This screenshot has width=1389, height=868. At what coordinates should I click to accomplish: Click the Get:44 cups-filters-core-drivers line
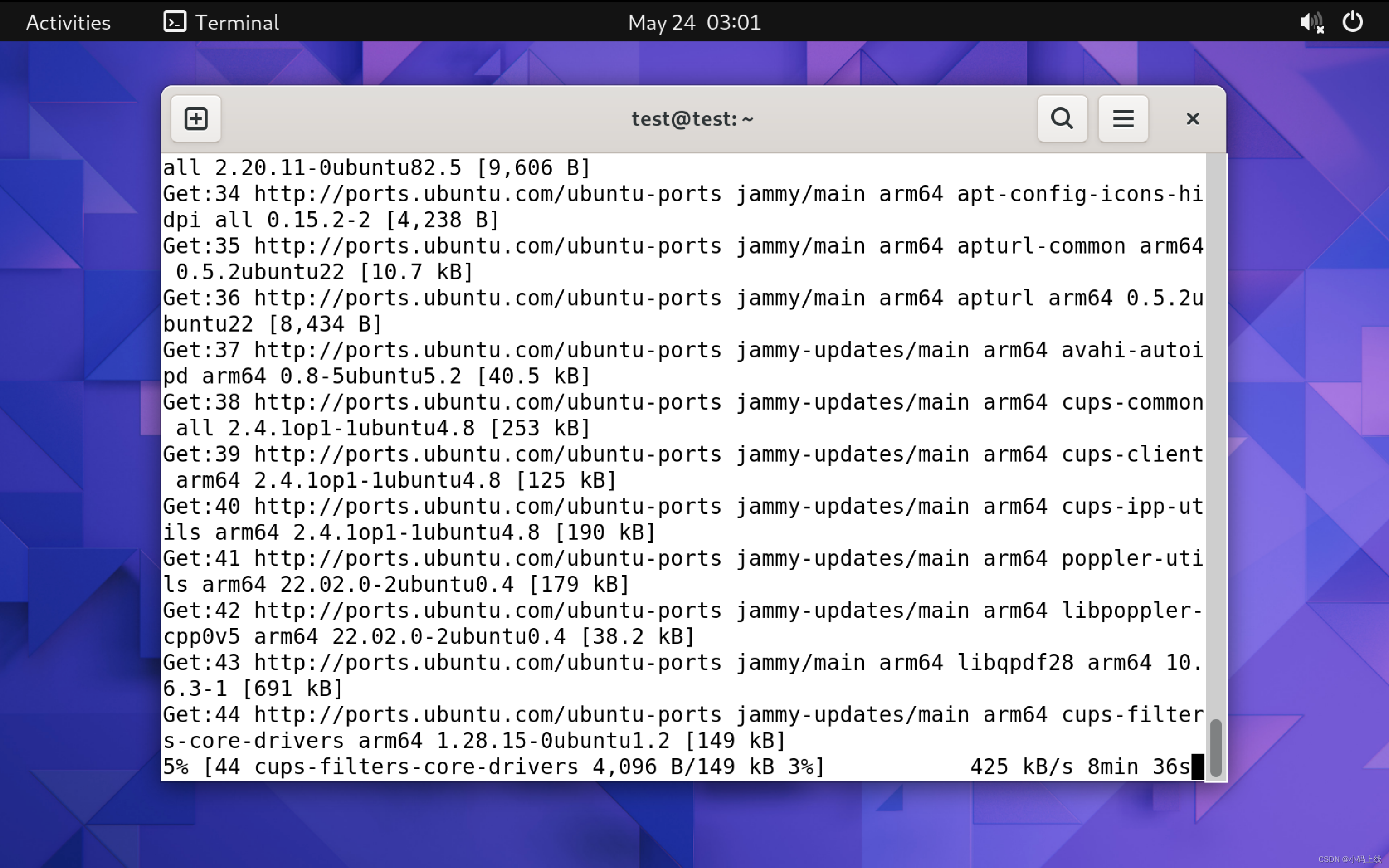click(683, 728)
